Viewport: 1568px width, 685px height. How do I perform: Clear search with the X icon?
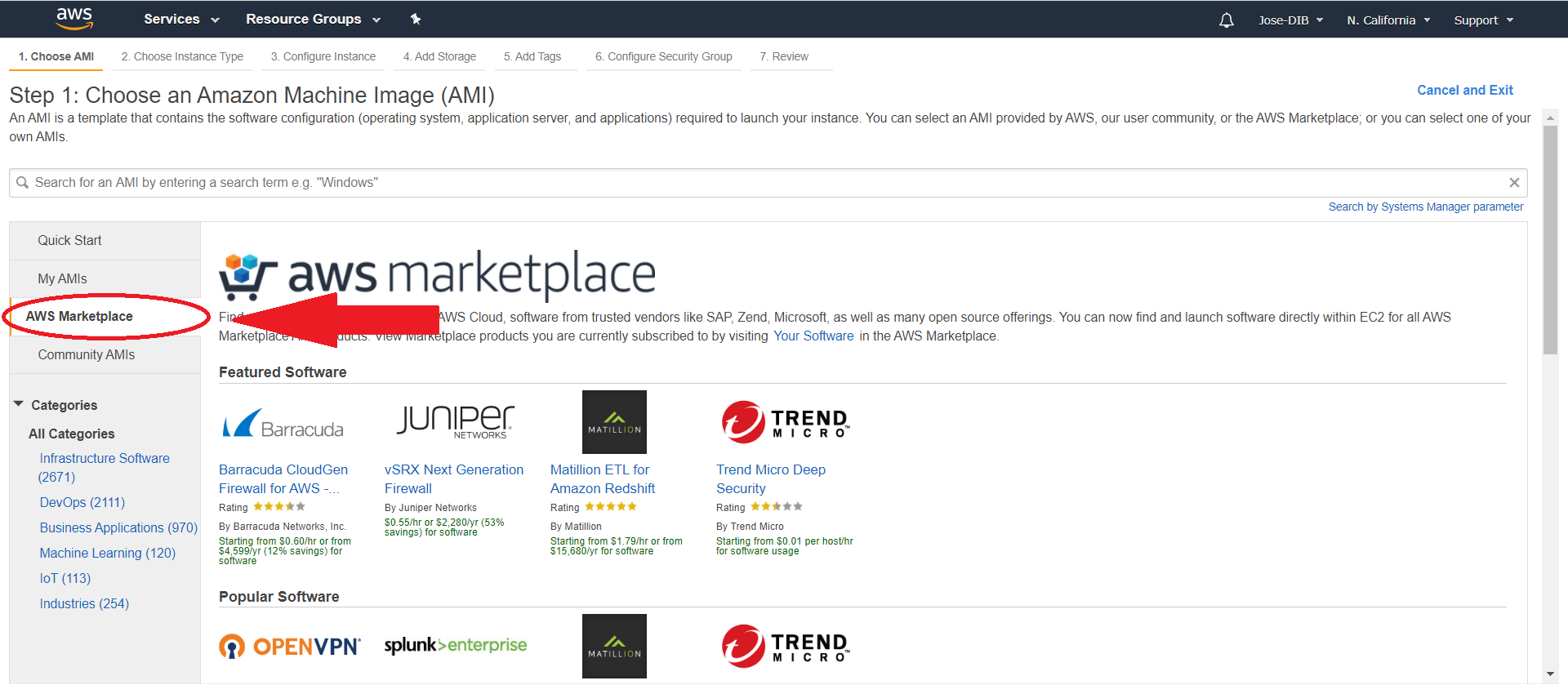[x=1514, y=183]
